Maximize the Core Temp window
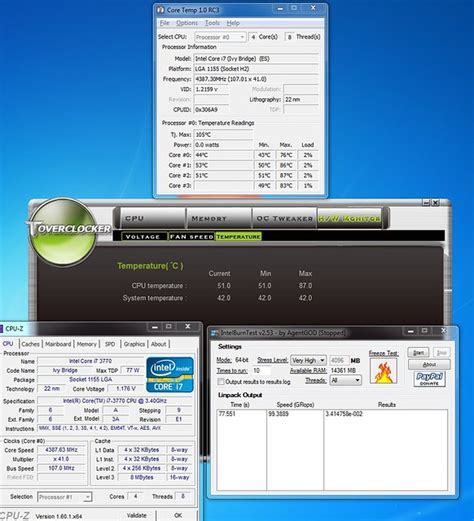 point(294,8)
